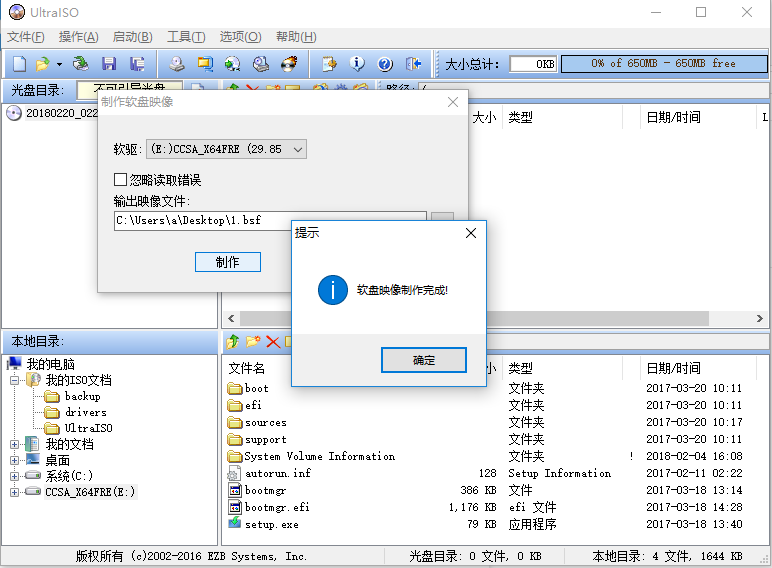Close the 制作软盘映像 dialog
The height and width of the screenshot is (568, 772).
click(452, 102)
